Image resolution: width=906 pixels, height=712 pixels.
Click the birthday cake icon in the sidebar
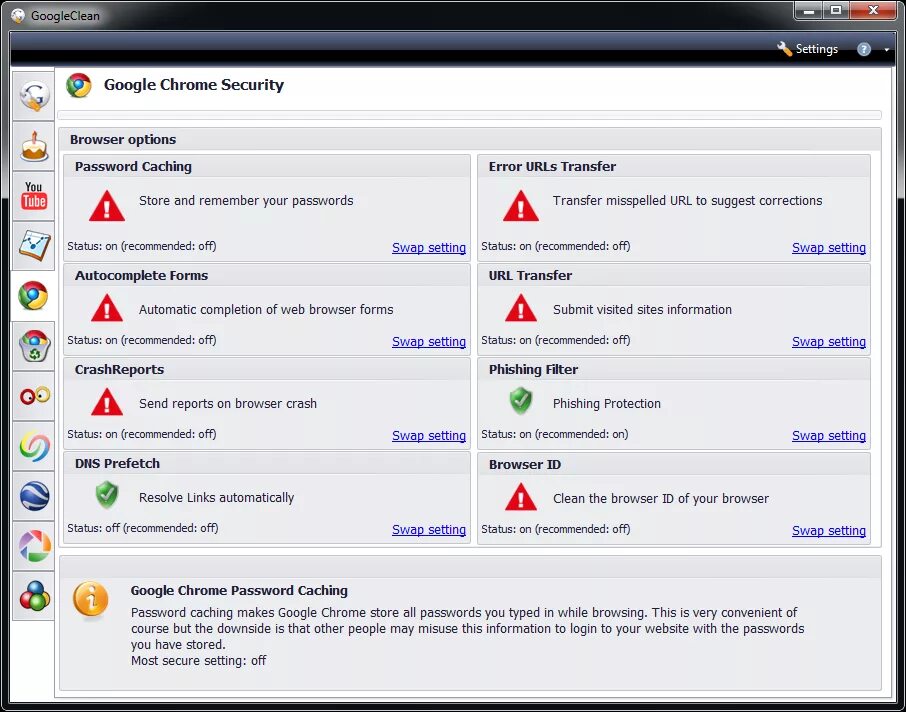(x=33, y=146)
